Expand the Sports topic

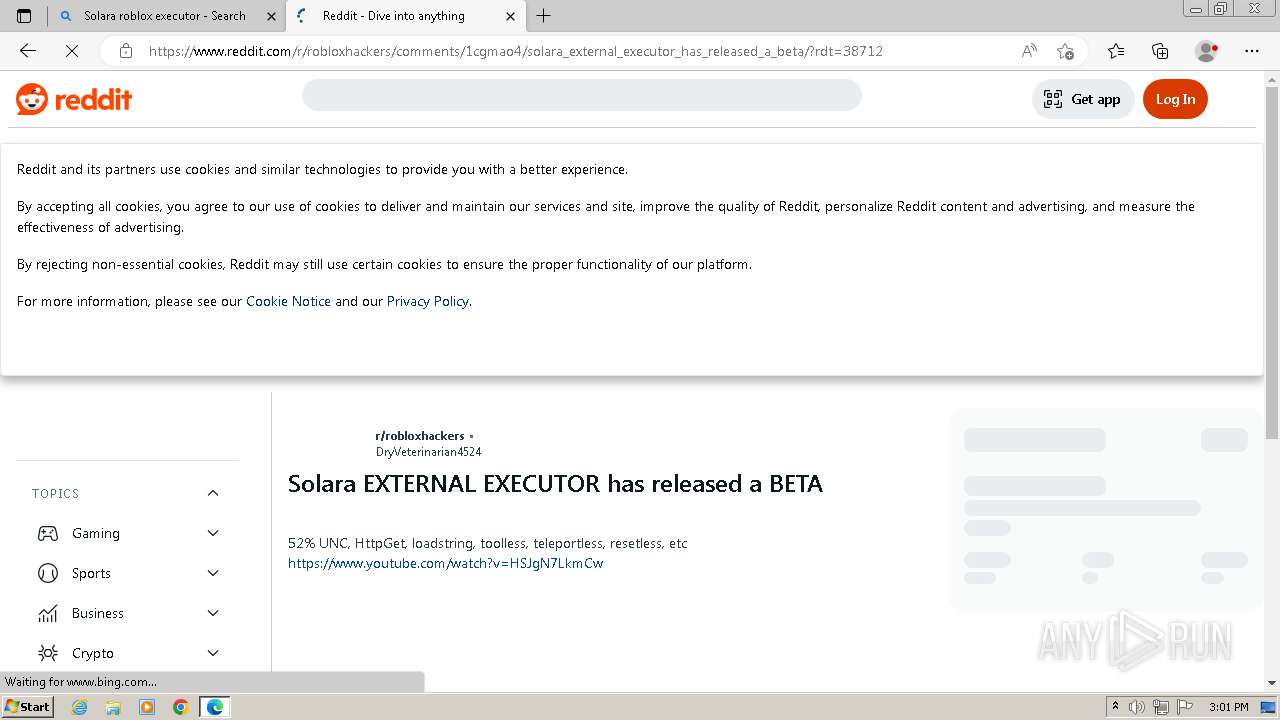tap(213, 573)
